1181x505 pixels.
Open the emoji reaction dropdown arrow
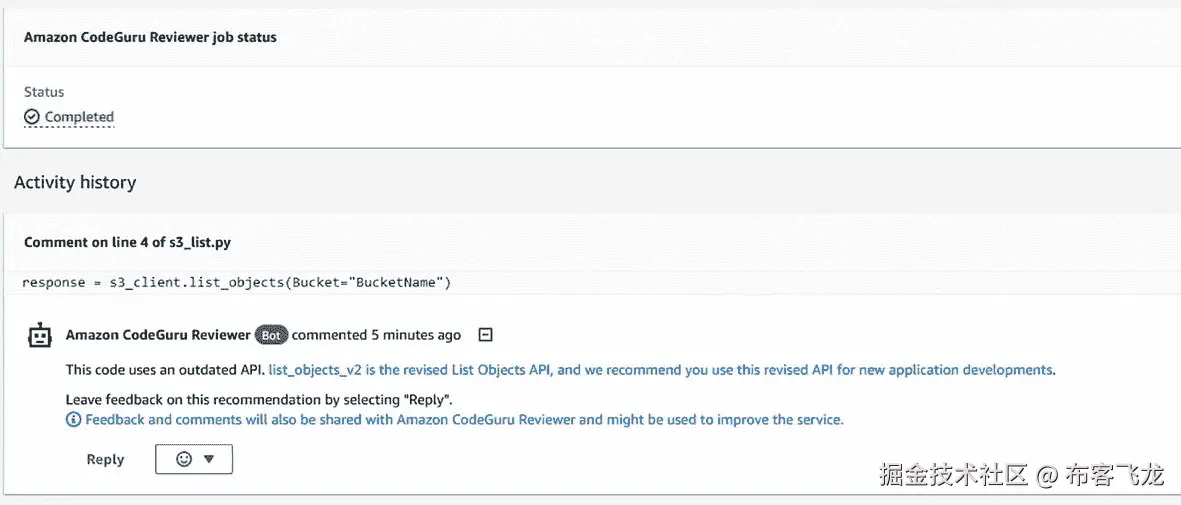[209, 459]
